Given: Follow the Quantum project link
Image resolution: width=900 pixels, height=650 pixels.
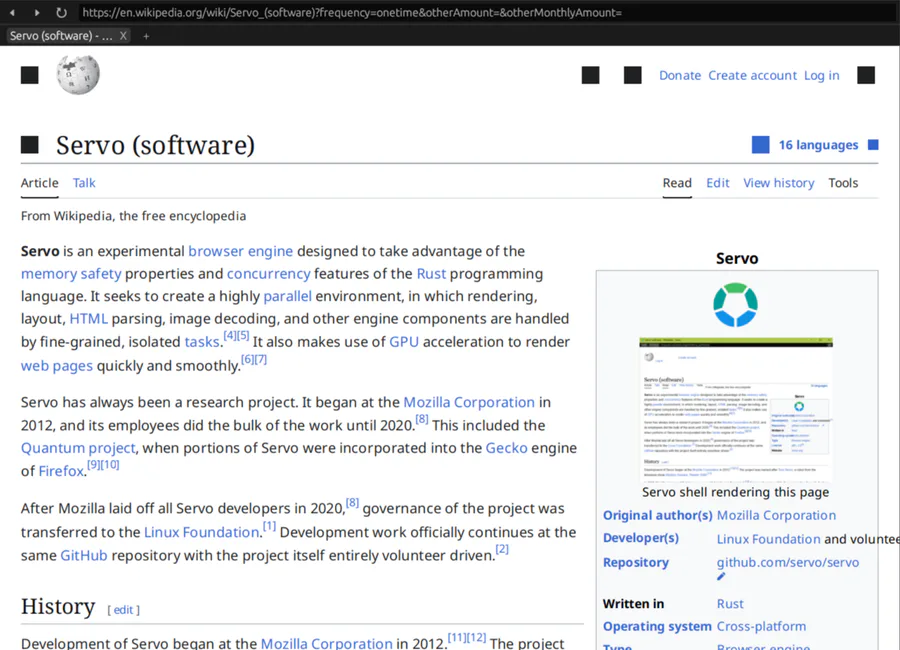Looking at the screenshot, I should point(78,448).
